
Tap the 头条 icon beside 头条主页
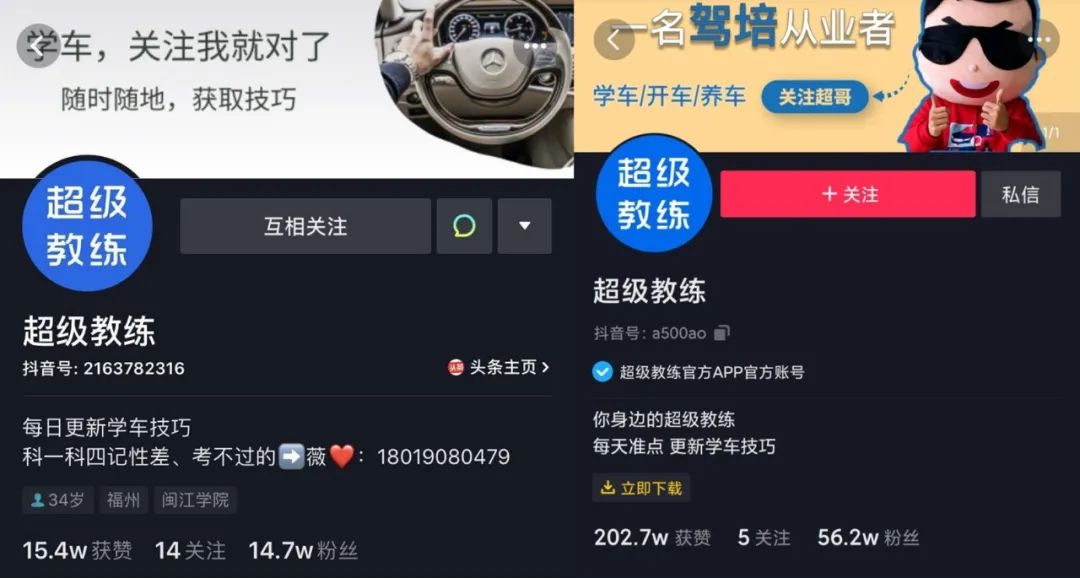[x=455, y=368]
